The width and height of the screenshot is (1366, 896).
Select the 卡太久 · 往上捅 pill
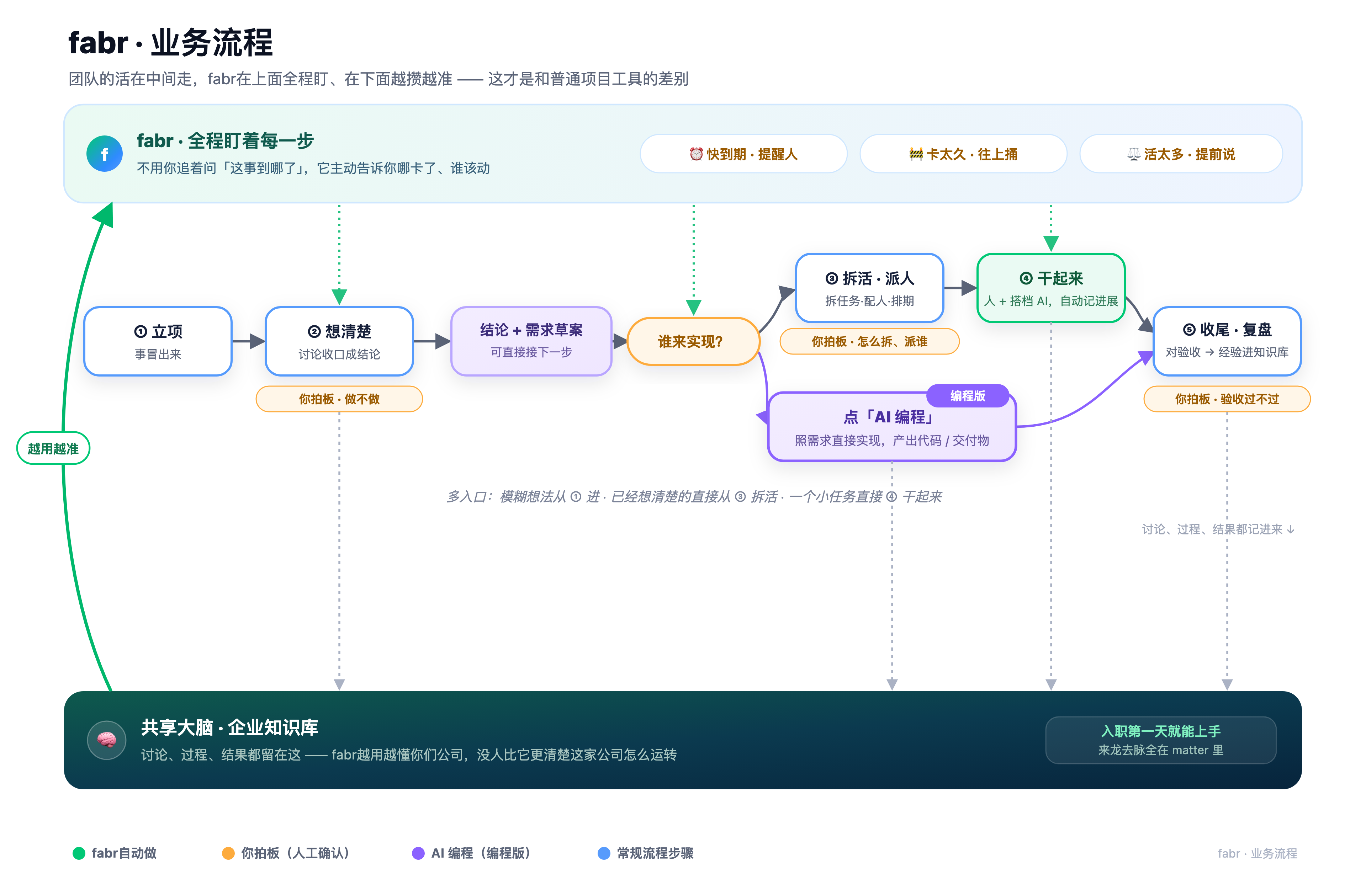(963, 154)
